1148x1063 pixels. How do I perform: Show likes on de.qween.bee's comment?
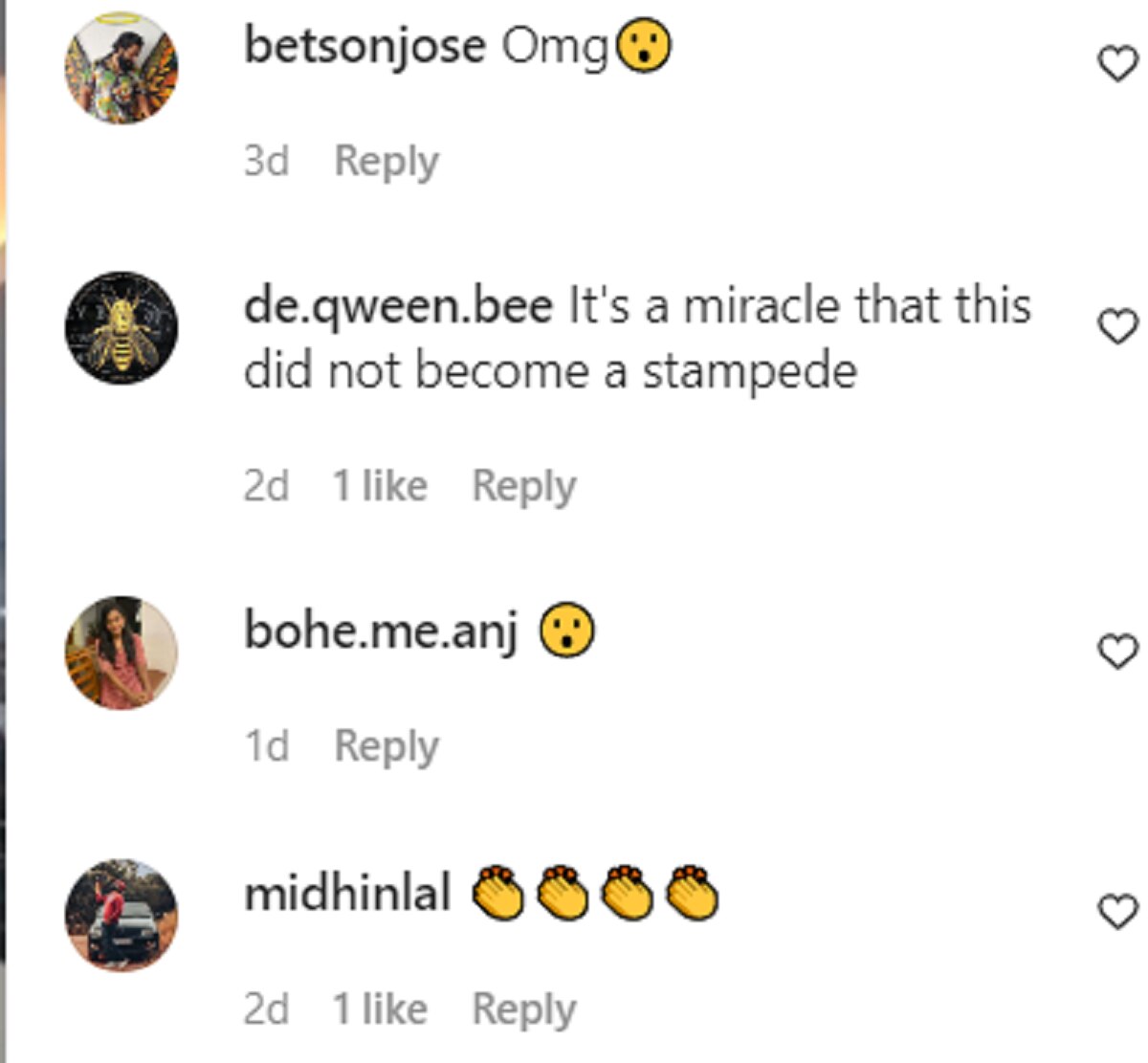[x=380, y=486]
